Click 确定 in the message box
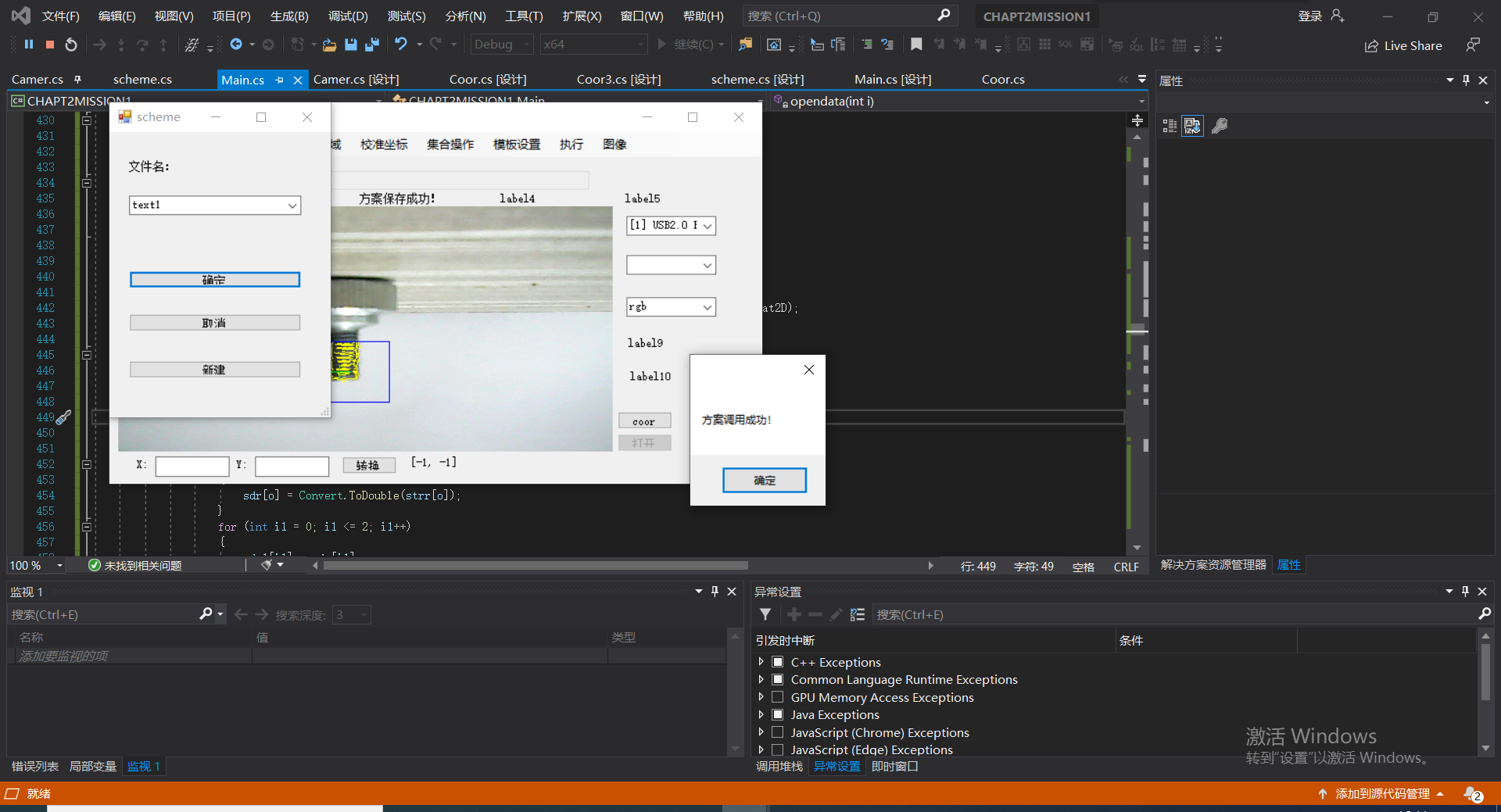 [x=764, y=481]
